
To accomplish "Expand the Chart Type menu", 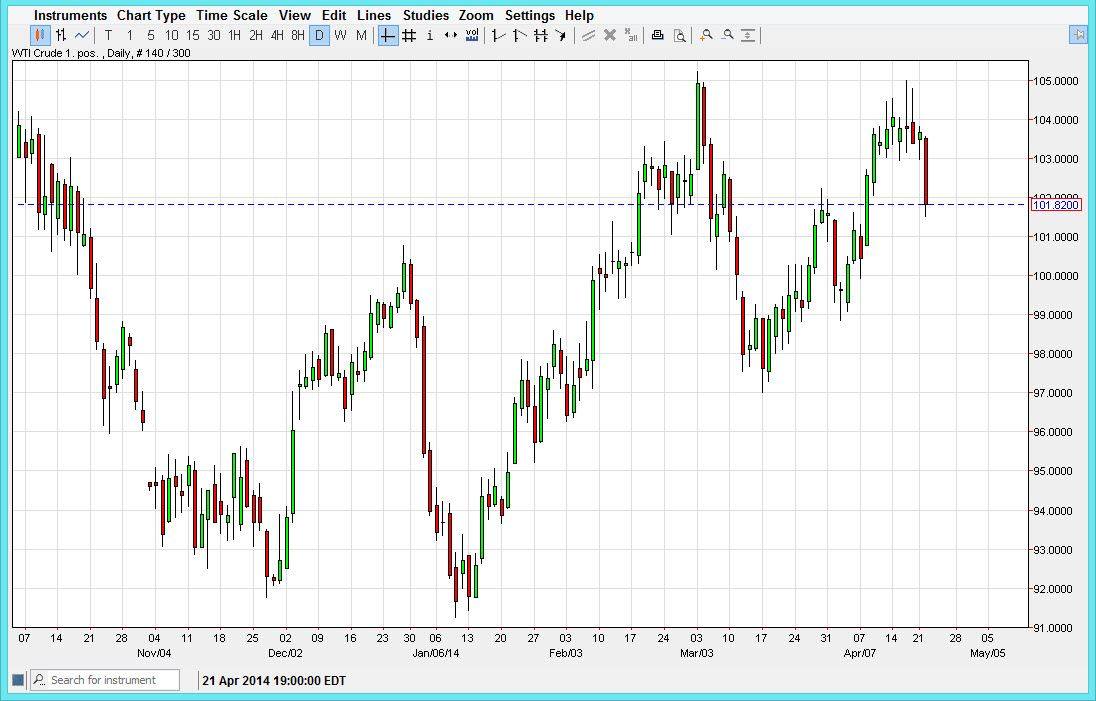I will click(151, 15).
